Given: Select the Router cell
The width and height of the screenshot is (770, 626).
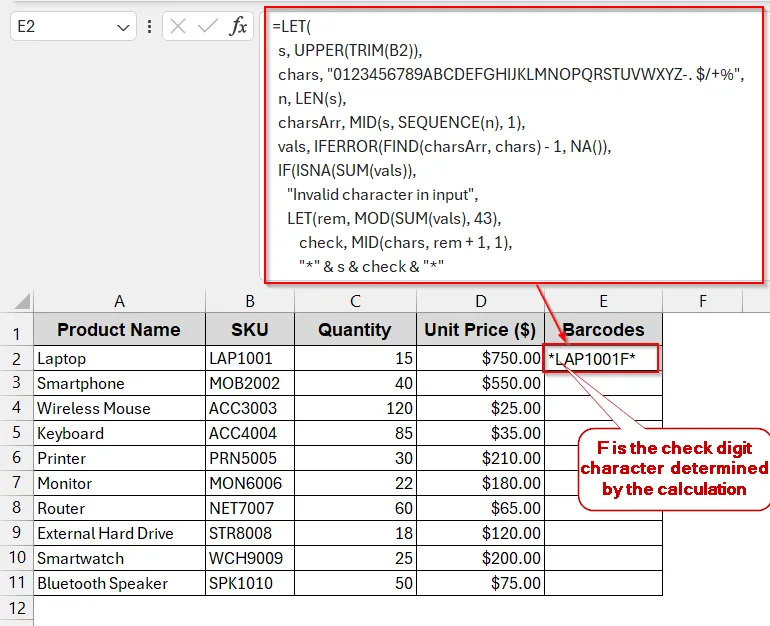Looking at the screenshot, I should (119, 509).
